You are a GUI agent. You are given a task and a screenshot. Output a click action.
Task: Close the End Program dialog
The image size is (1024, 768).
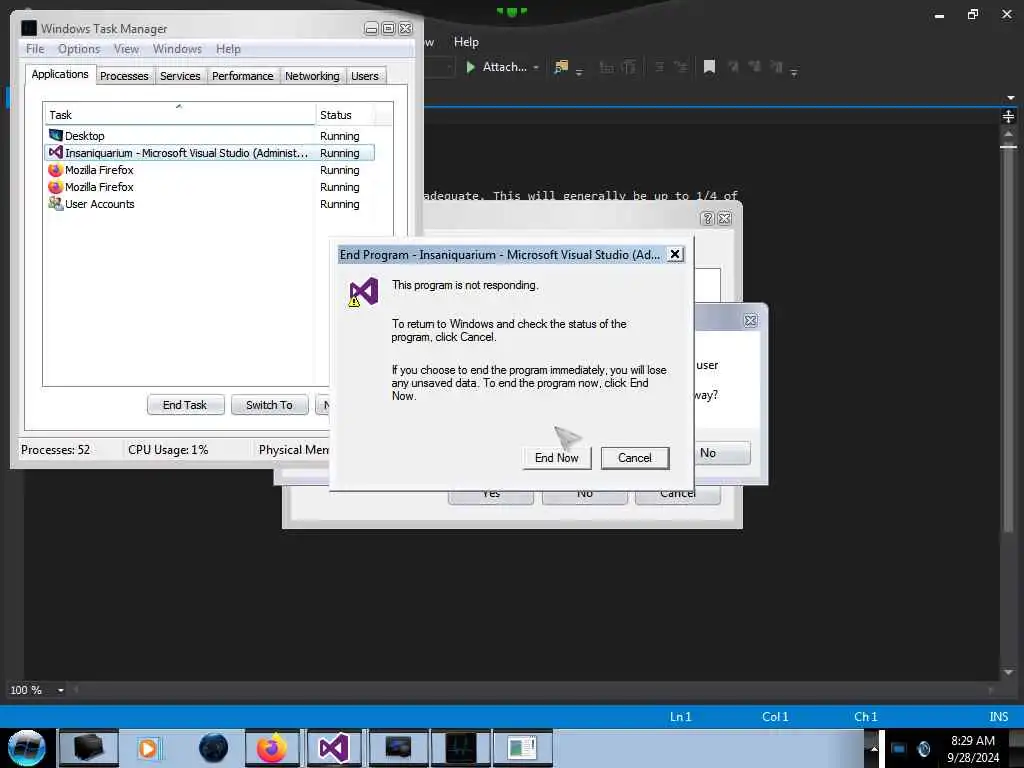(x=675, y=254)
